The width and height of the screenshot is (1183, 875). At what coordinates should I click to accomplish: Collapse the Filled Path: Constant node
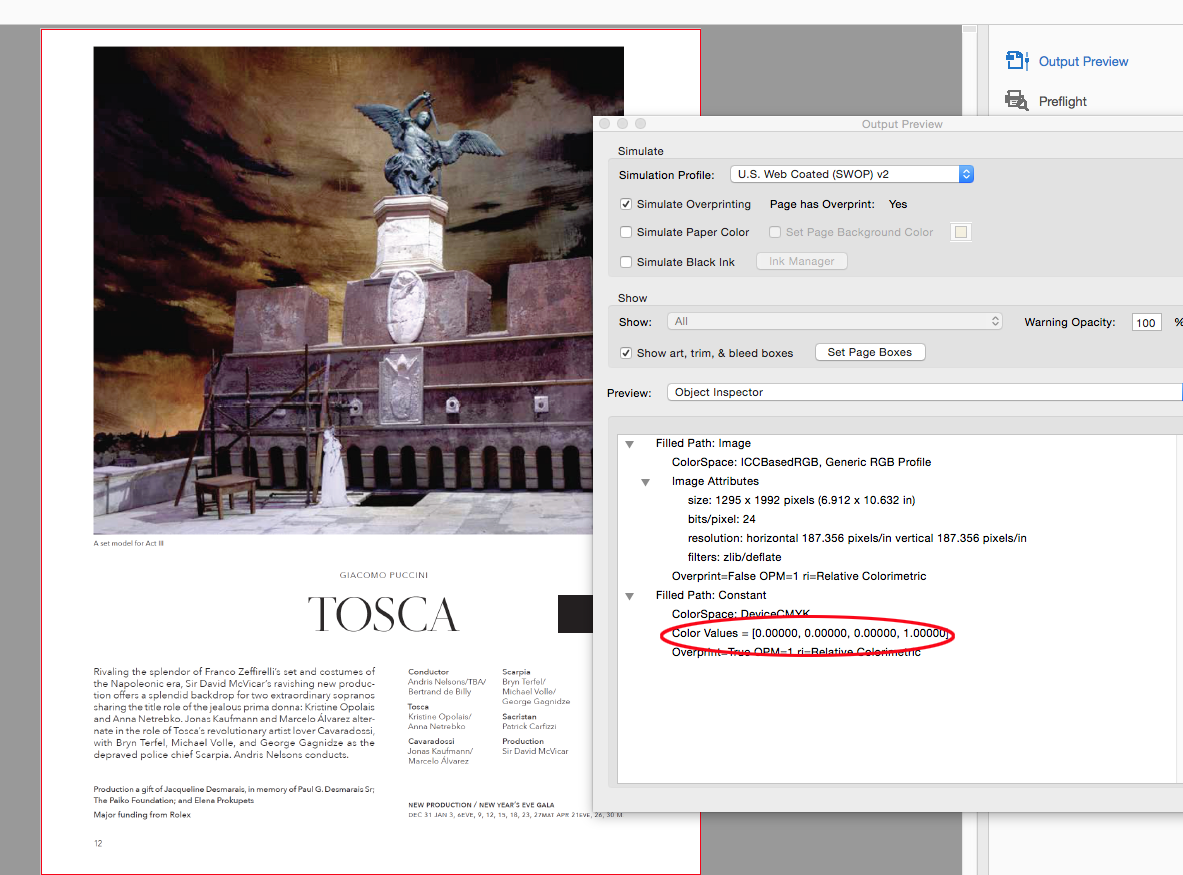629,596
